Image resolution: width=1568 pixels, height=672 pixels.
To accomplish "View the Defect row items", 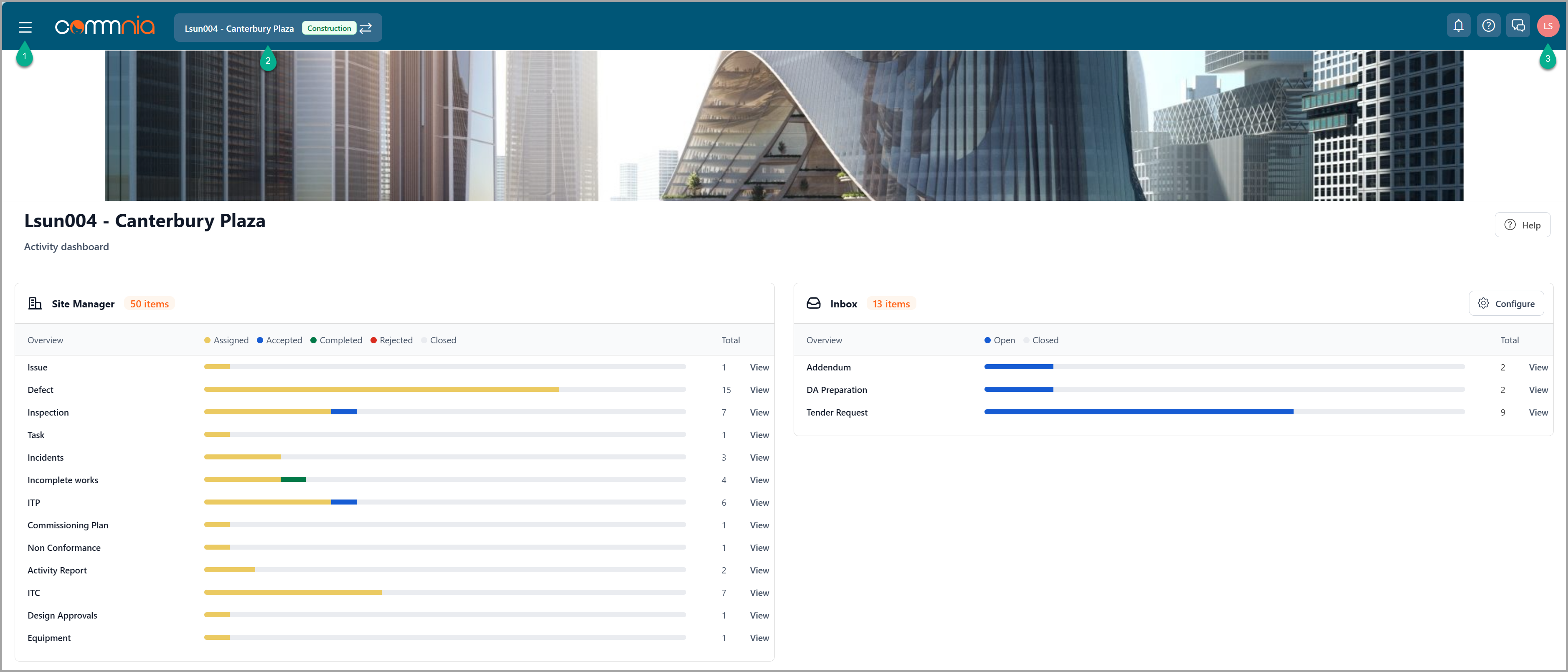I will point(759,390).
